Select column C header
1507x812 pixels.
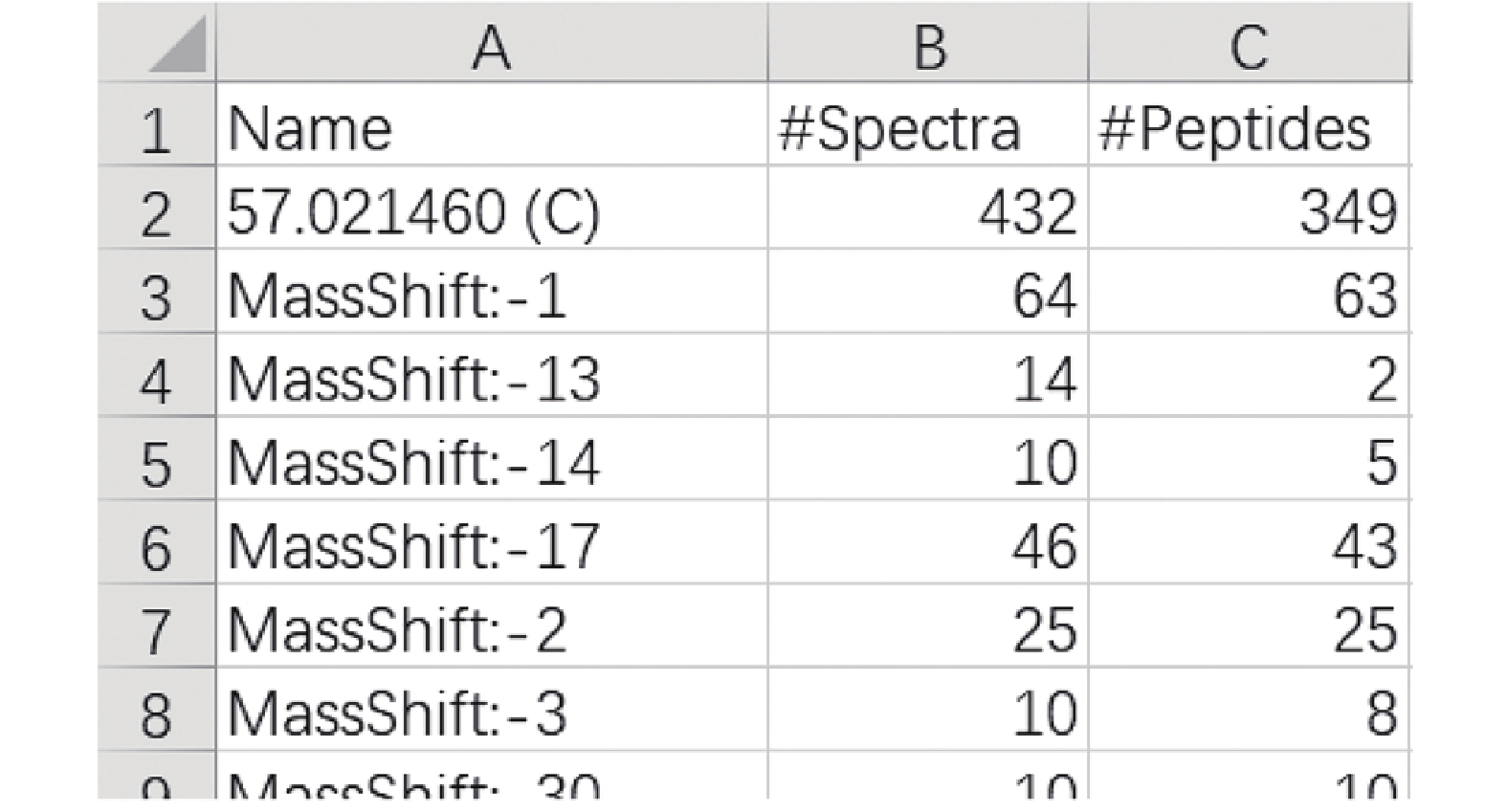tap(1250, 43)
